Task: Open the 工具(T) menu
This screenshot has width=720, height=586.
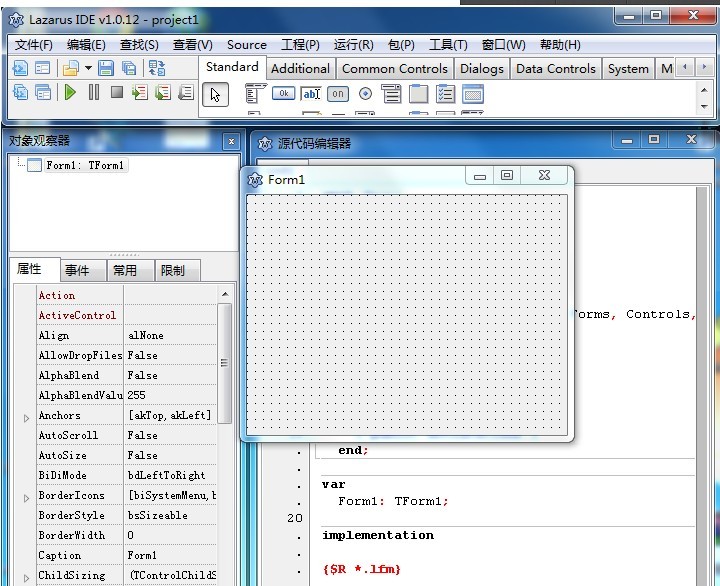Action: [448, 45]
